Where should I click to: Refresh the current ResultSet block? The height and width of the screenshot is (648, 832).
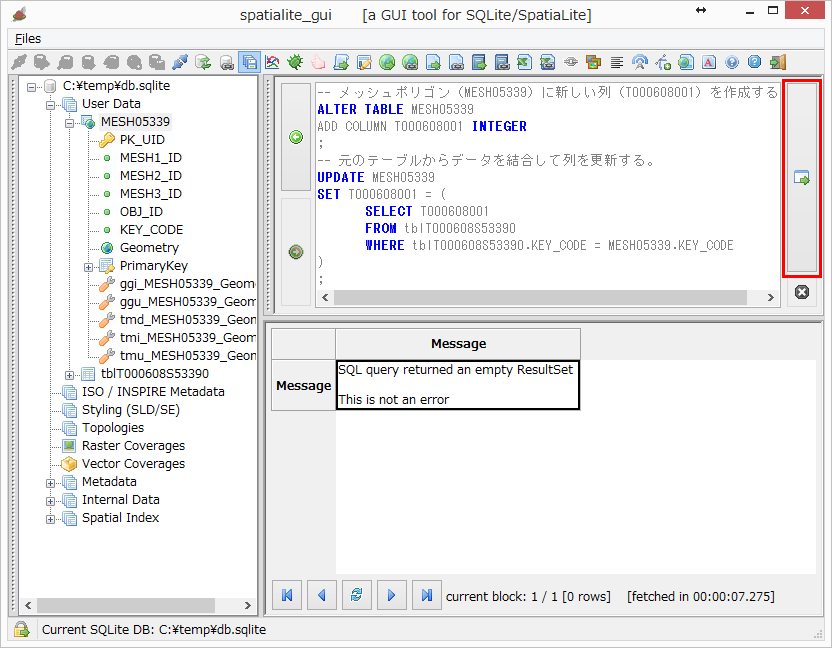tap(356, 595)
